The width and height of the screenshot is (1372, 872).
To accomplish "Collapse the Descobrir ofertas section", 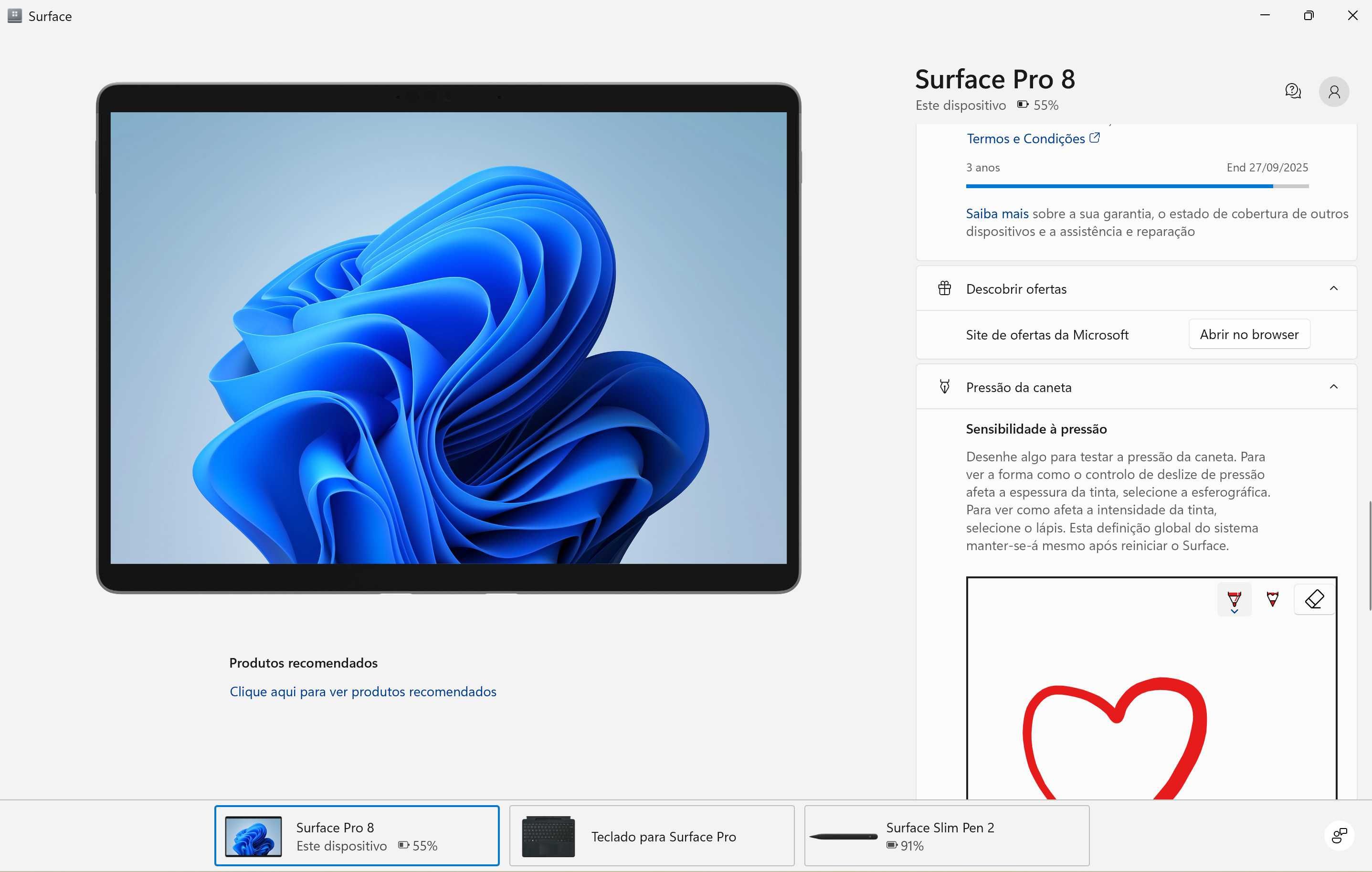I will [x=1333, y=288].
